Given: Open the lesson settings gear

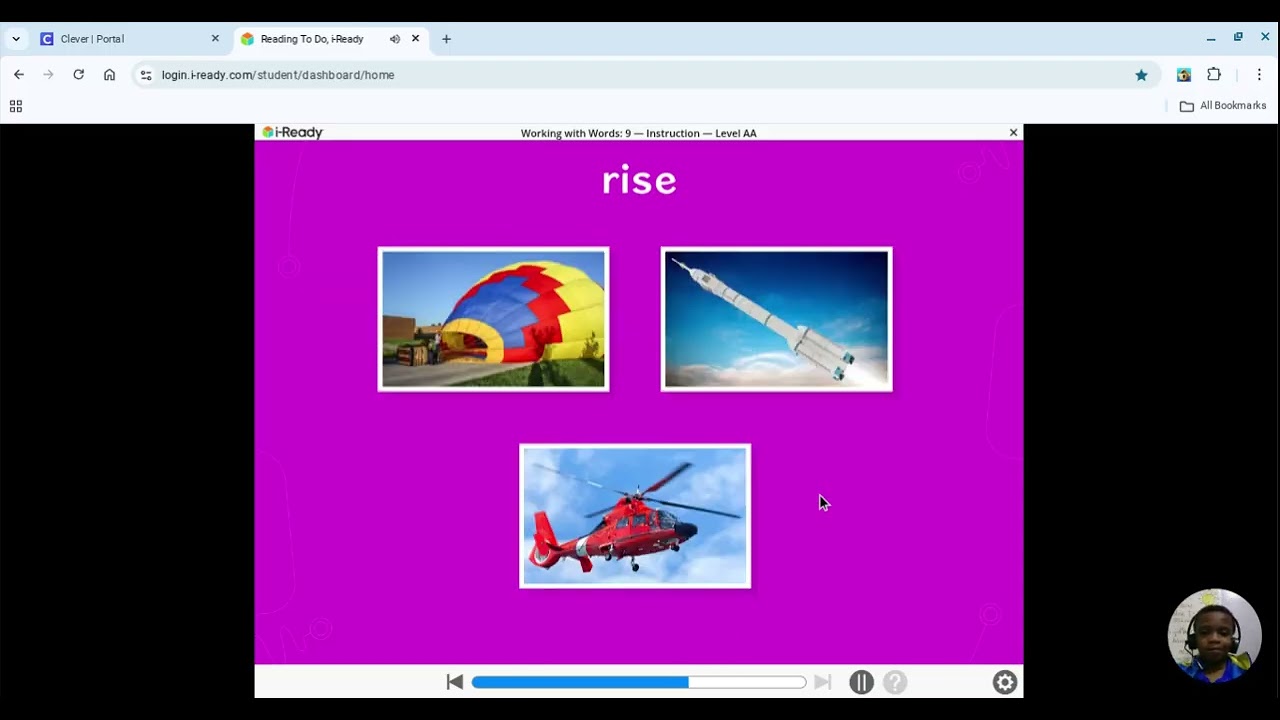Looking at the screenshot, I should click(x=1005, y=682).
